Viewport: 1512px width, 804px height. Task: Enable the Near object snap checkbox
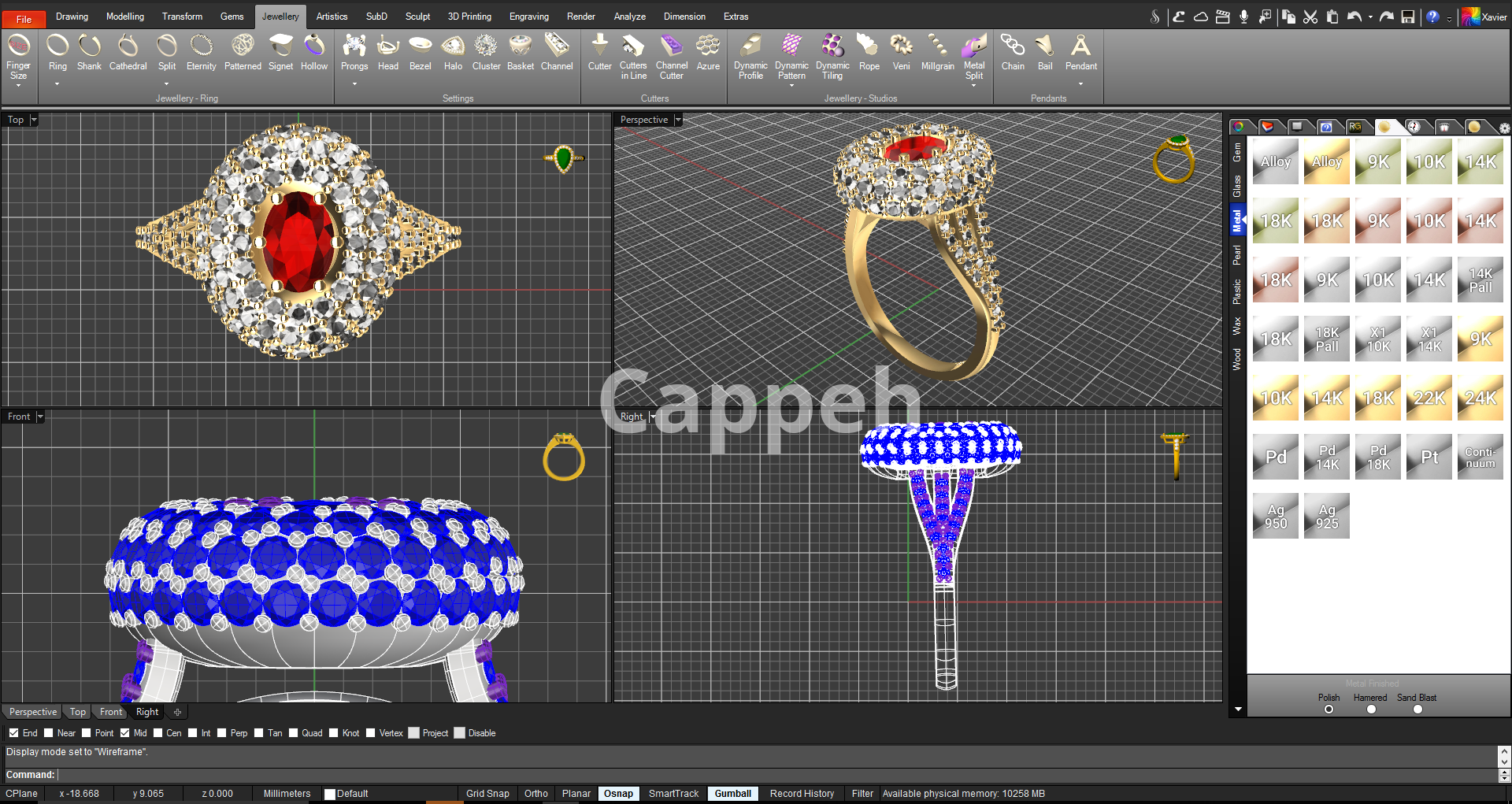click(x=49, y=733)
